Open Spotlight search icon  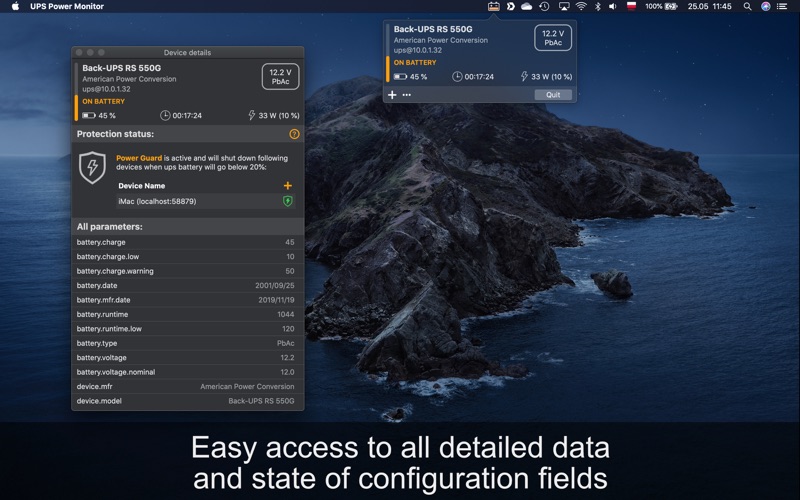(x=747, y=7)
